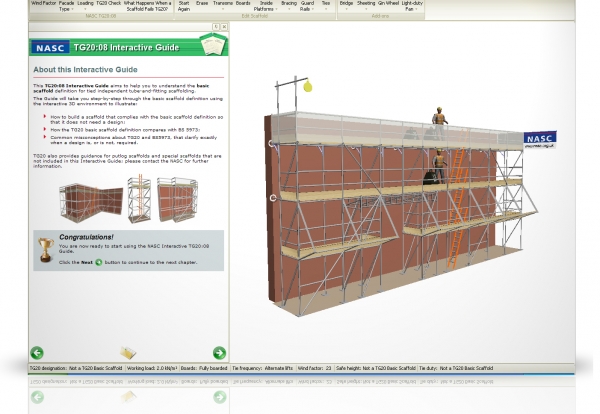Click the yellow gin wheel in 3D view
600x414 pixels.
[x=308, y=86]
